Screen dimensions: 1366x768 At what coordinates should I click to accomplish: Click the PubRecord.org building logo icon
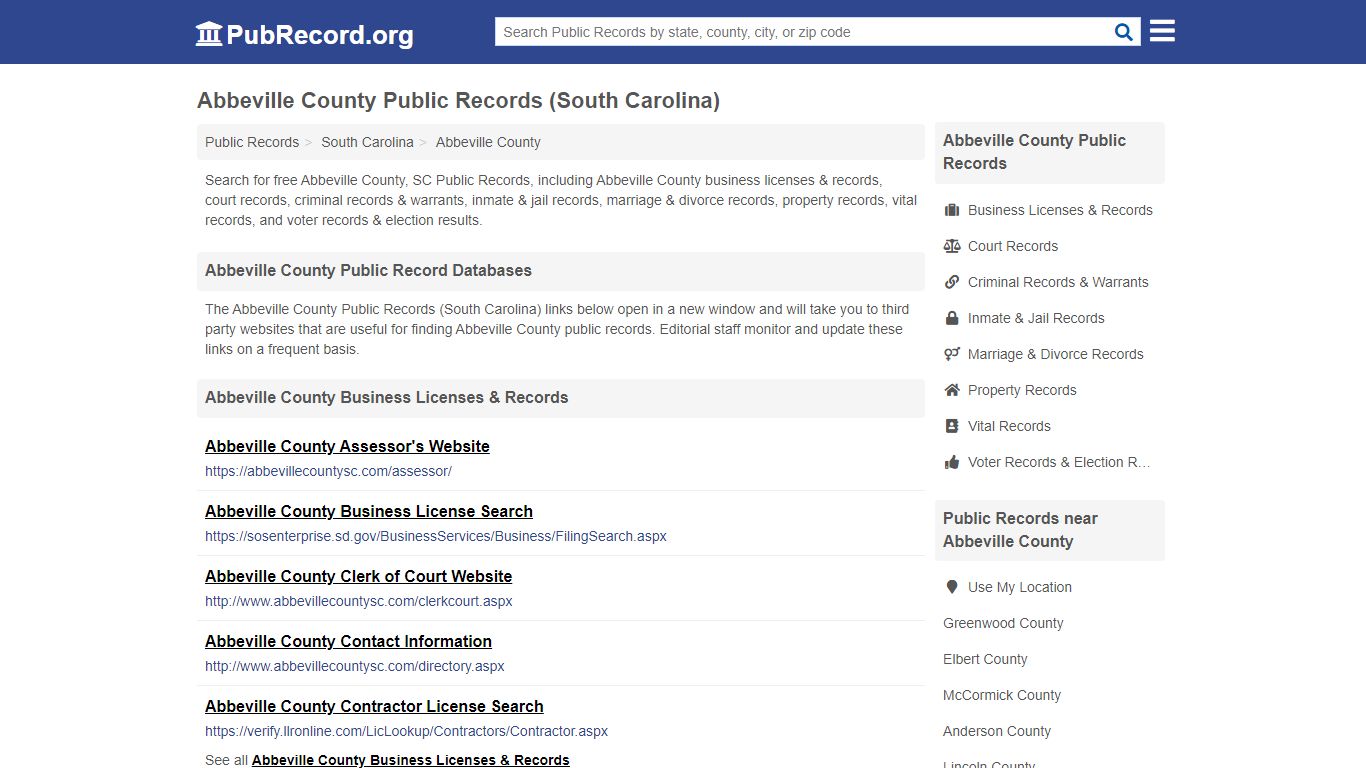pyautogui.click(x=209, y=34)
